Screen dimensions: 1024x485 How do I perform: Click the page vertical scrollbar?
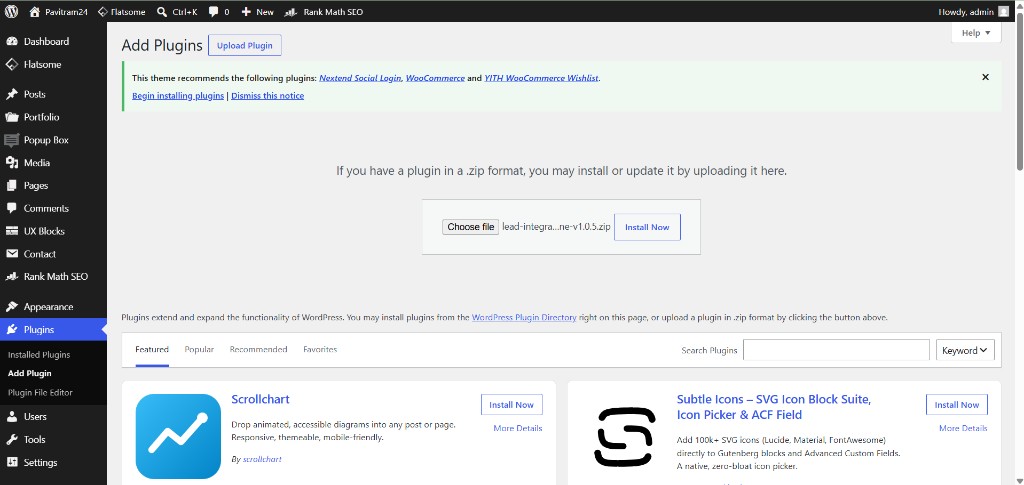(x=1019, y=91)
